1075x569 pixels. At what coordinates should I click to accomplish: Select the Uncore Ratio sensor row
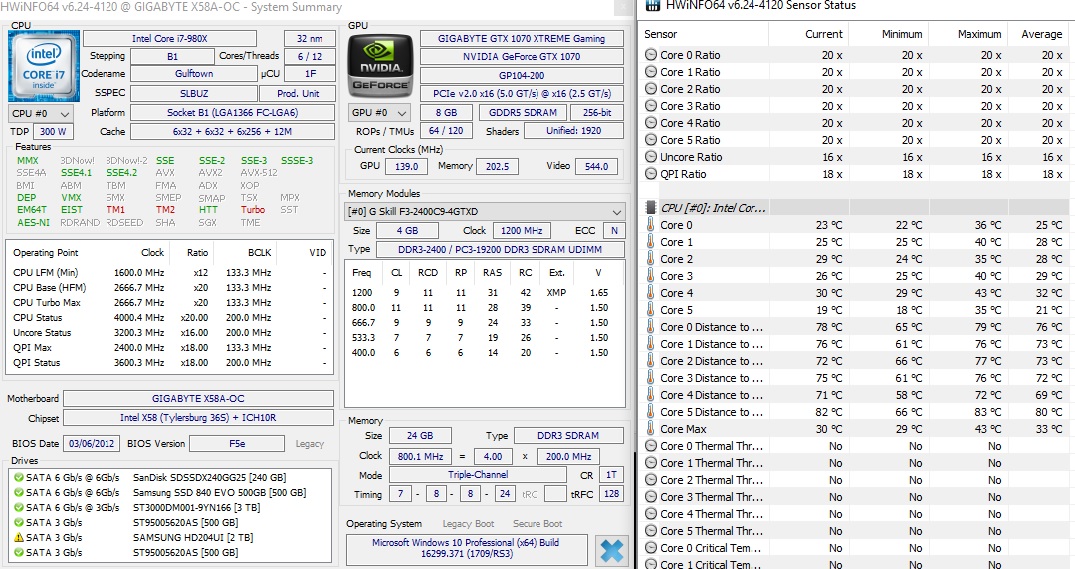856,157
